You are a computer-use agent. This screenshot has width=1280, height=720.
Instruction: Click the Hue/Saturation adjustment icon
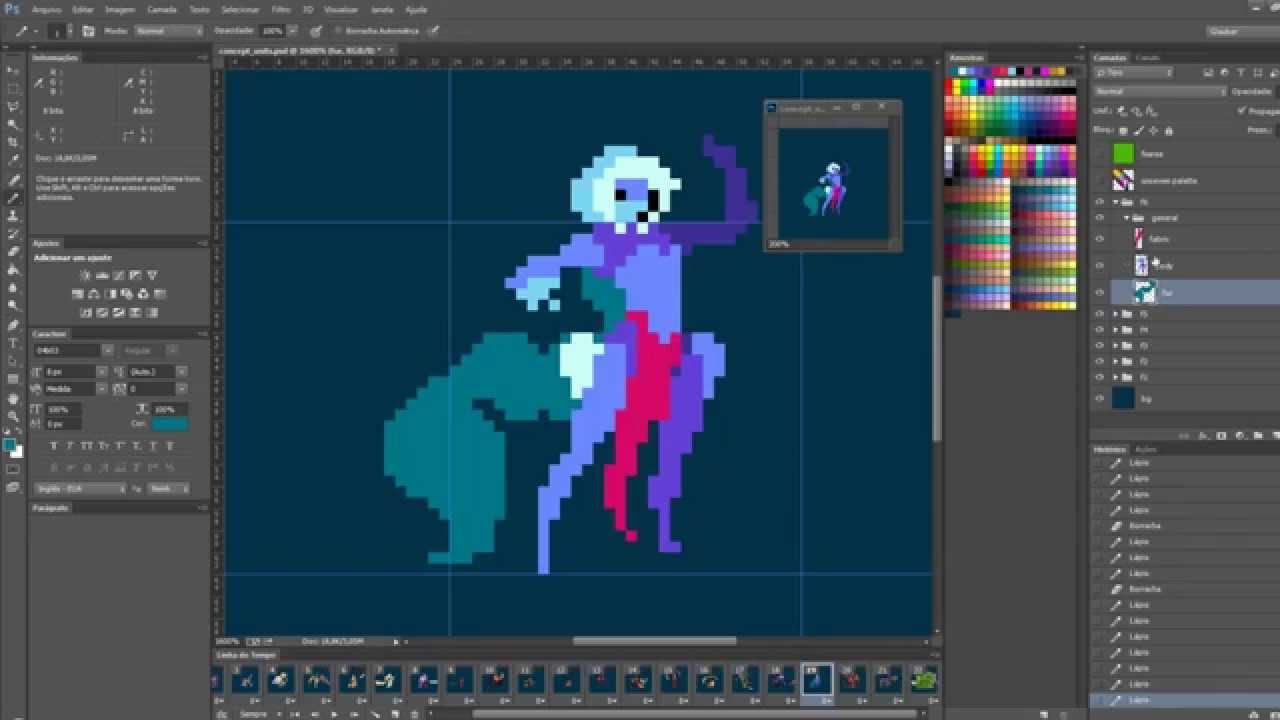77,294
